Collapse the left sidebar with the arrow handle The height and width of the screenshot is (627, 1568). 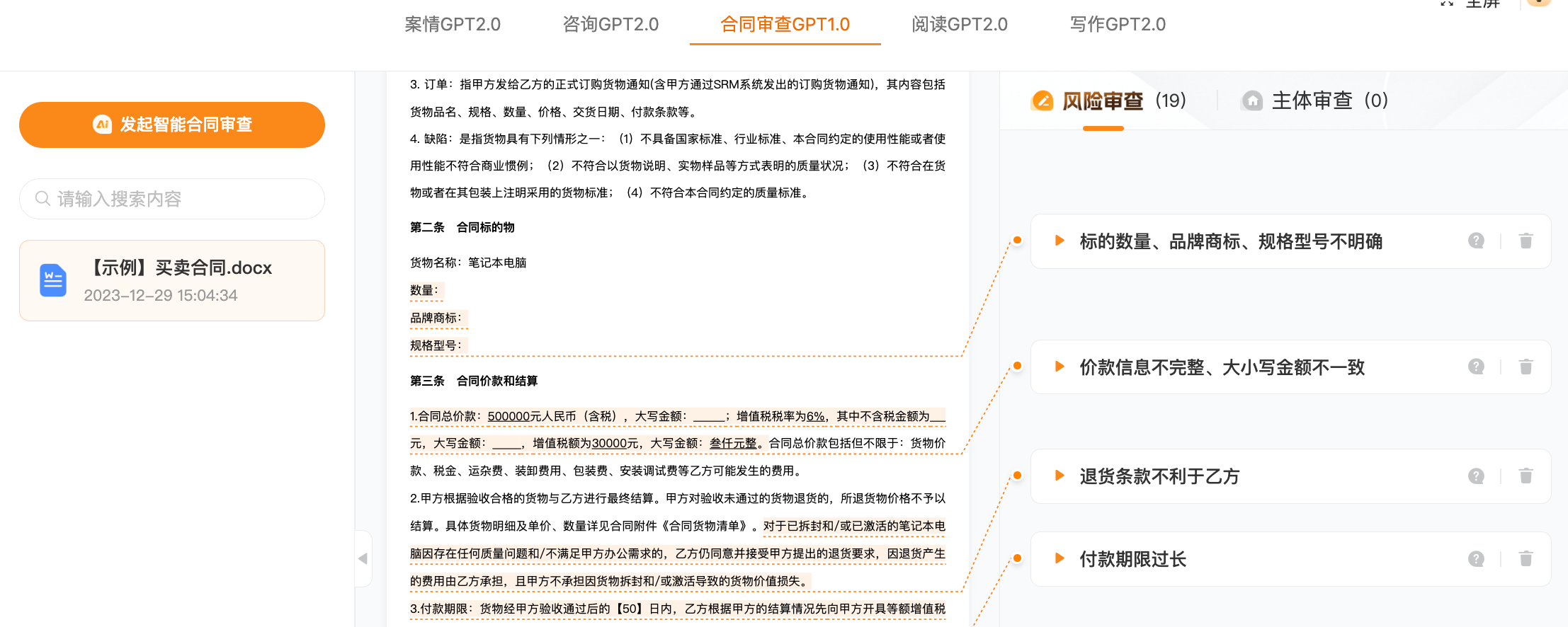click(x=363, y=558)
